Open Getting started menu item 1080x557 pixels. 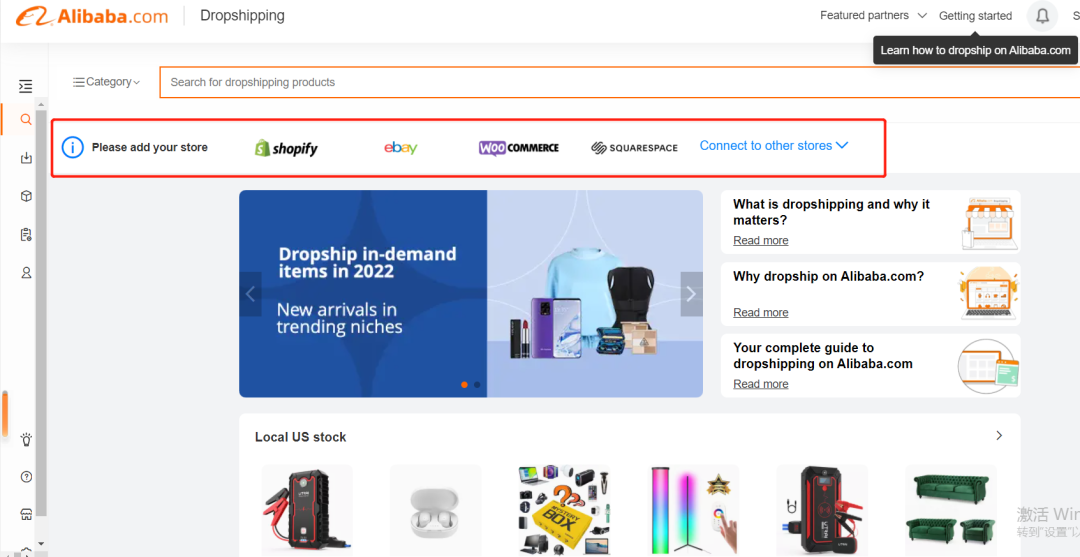[975, 16]
